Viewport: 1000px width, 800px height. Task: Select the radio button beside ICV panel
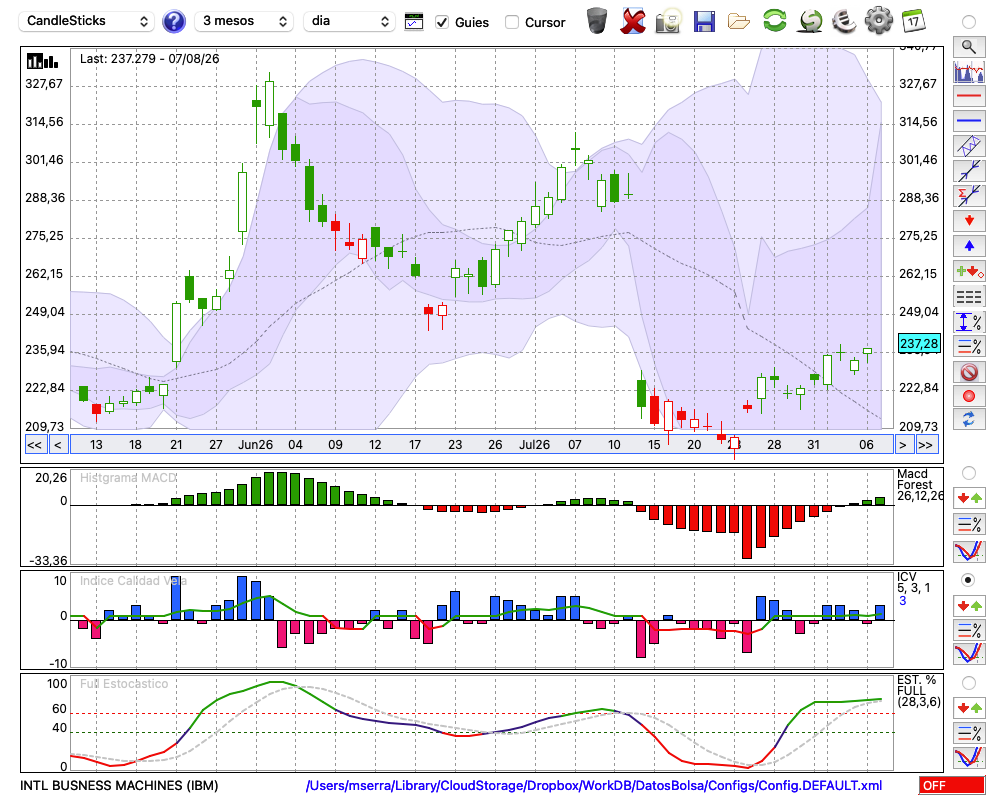pos(968,580)
